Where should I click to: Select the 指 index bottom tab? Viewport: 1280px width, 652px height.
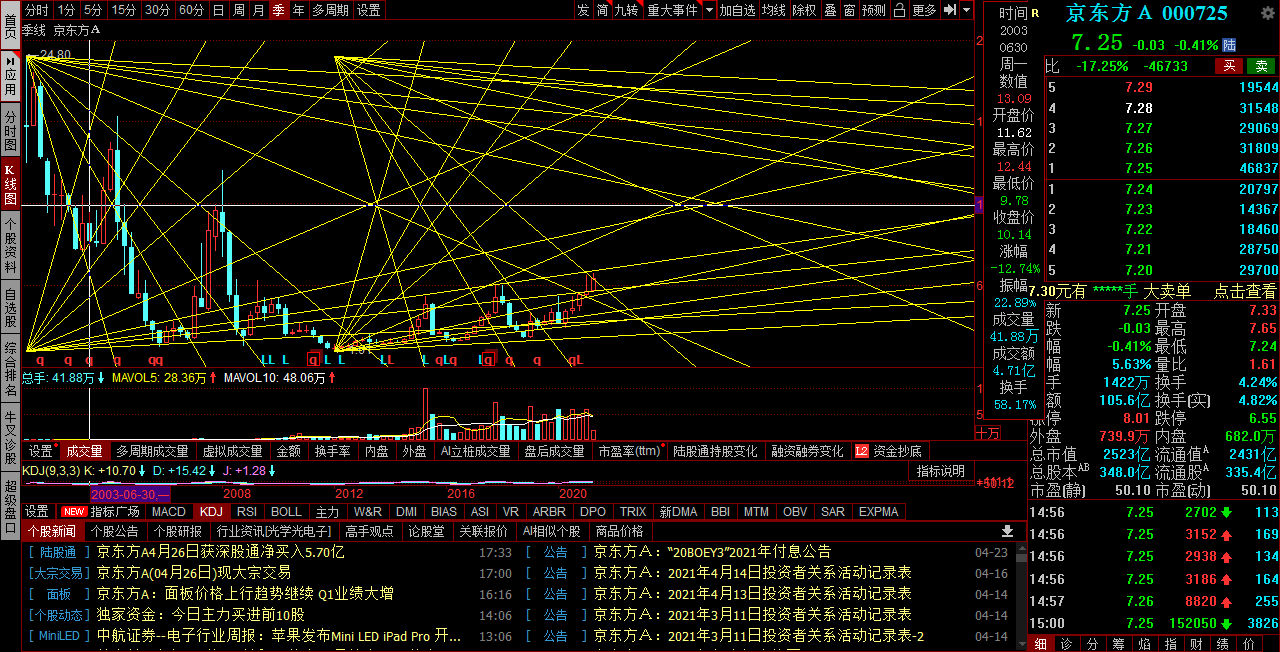(1169, 643)
